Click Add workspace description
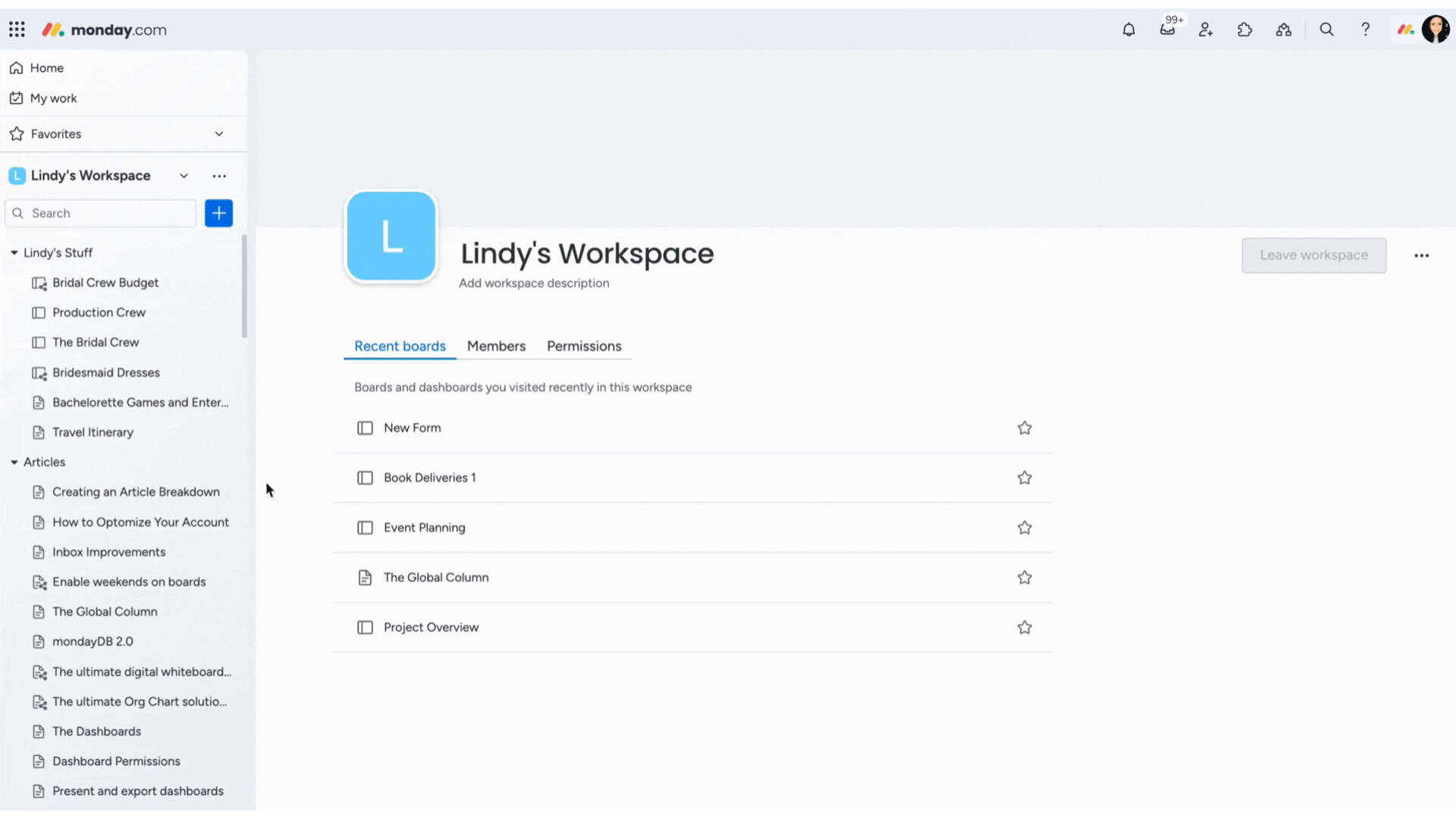Viewport: 1456px width, 819px height. pos(534,283)
